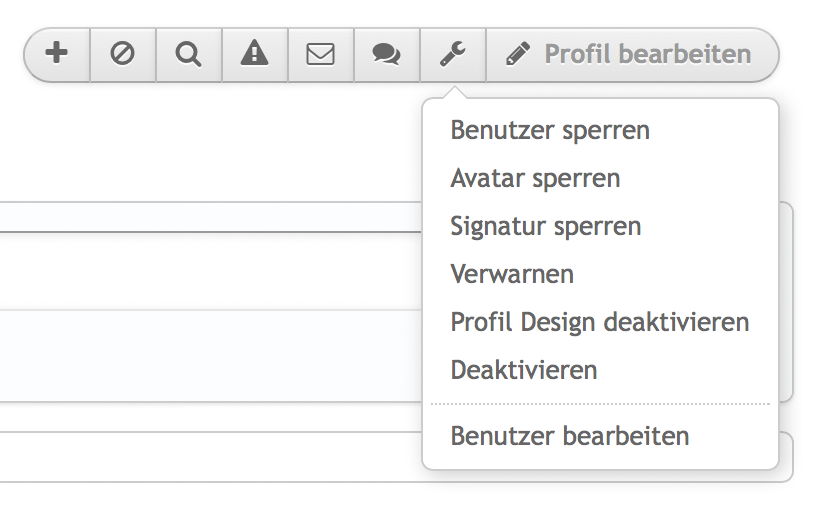Click the light blue row left of menu
Screen dimensions: 839x505
[x=200, y=355]
